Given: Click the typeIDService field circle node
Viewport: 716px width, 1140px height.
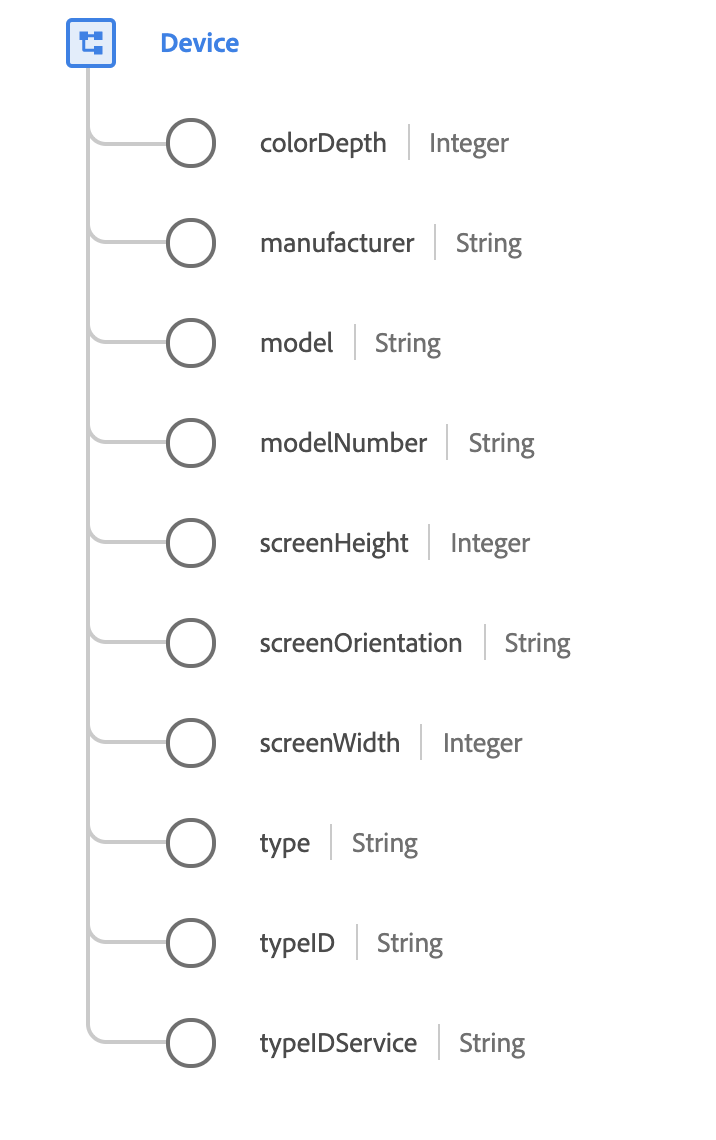Looking at the screenshot, I should (x=190, y=1043).
